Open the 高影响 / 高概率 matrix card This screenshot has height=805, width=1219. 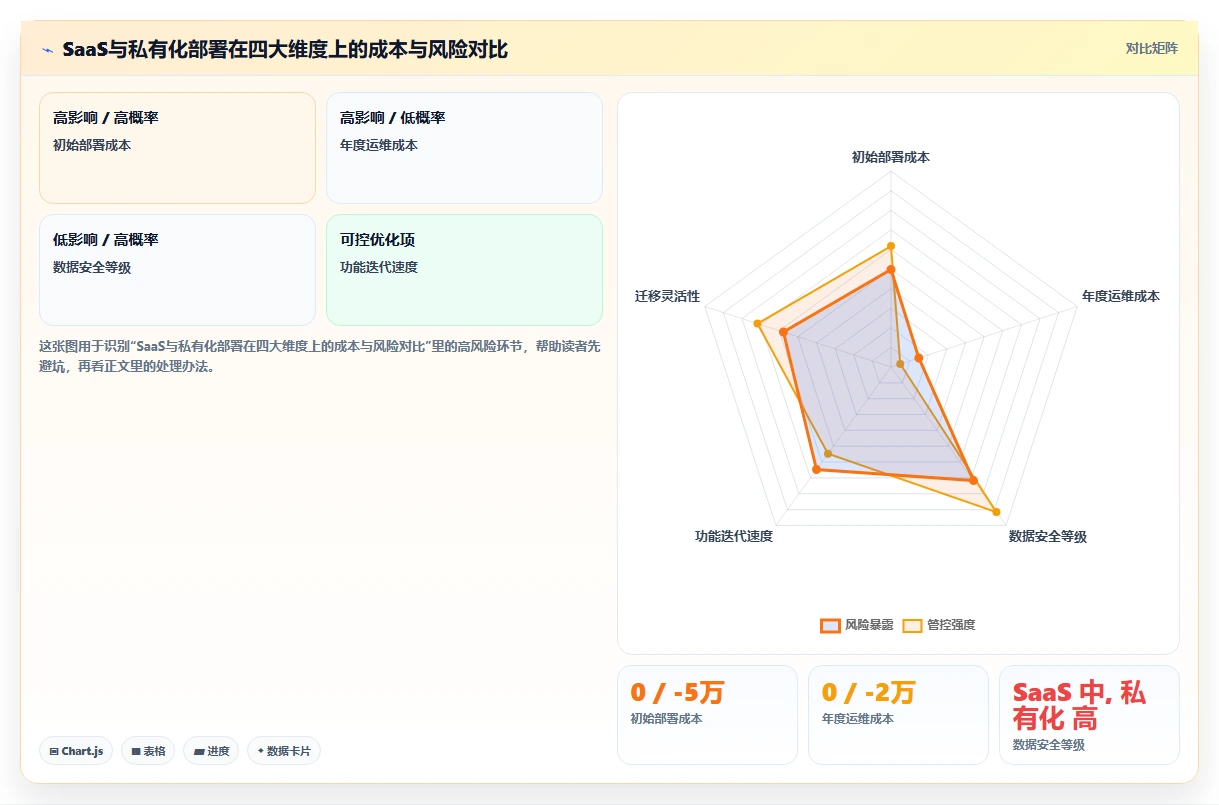[x=177, y=148]
